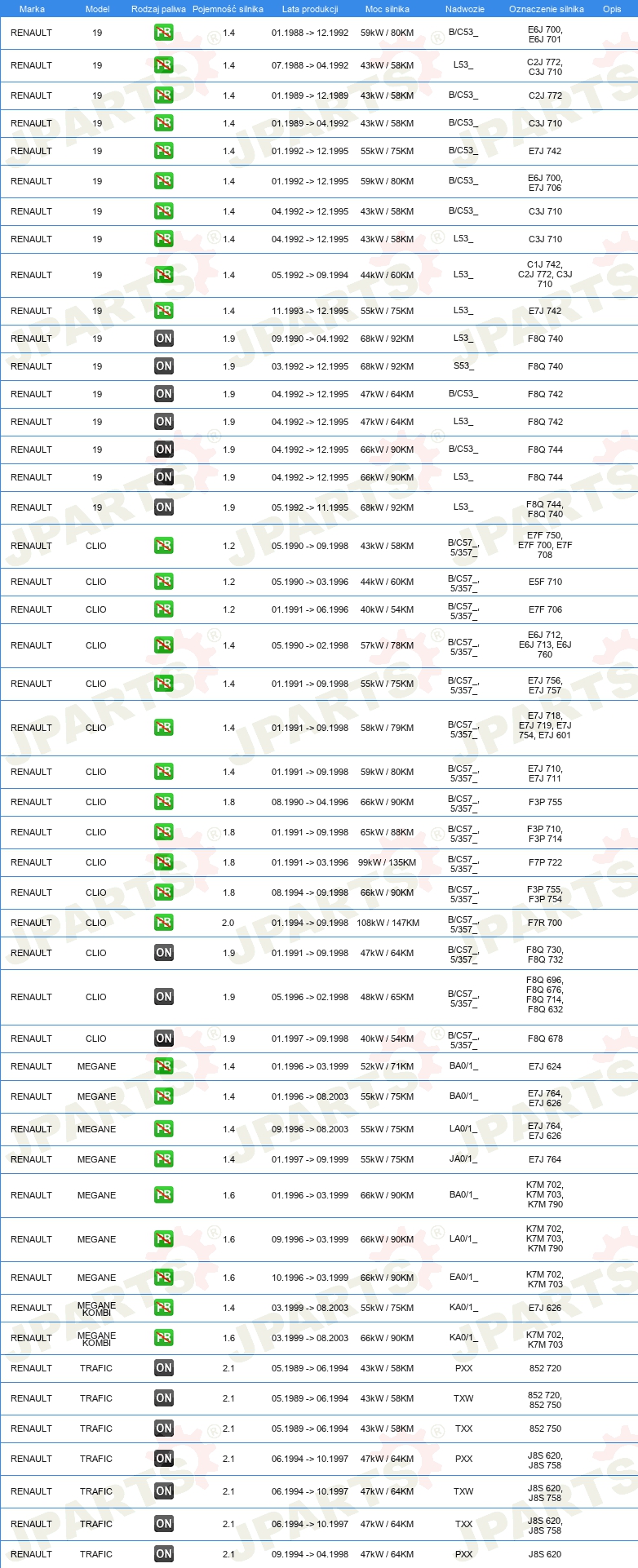Click petrol icon in 01.1989 -> 12.1989 row
Image resolution: width=638 pixels, height=1568 pixels.
click(x=164, y=95)
